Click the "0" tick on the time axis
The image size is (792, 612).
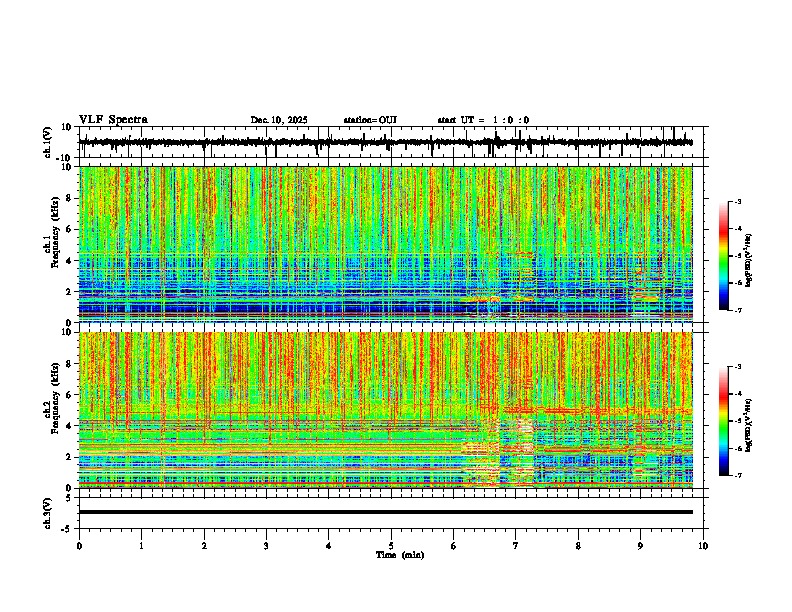click(79, 546)
